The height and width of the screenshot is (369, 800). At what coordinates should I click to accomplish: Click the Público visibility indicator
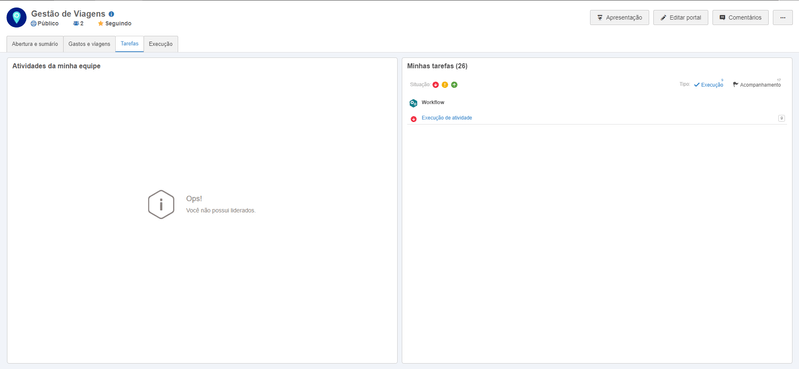click(45, 23)
